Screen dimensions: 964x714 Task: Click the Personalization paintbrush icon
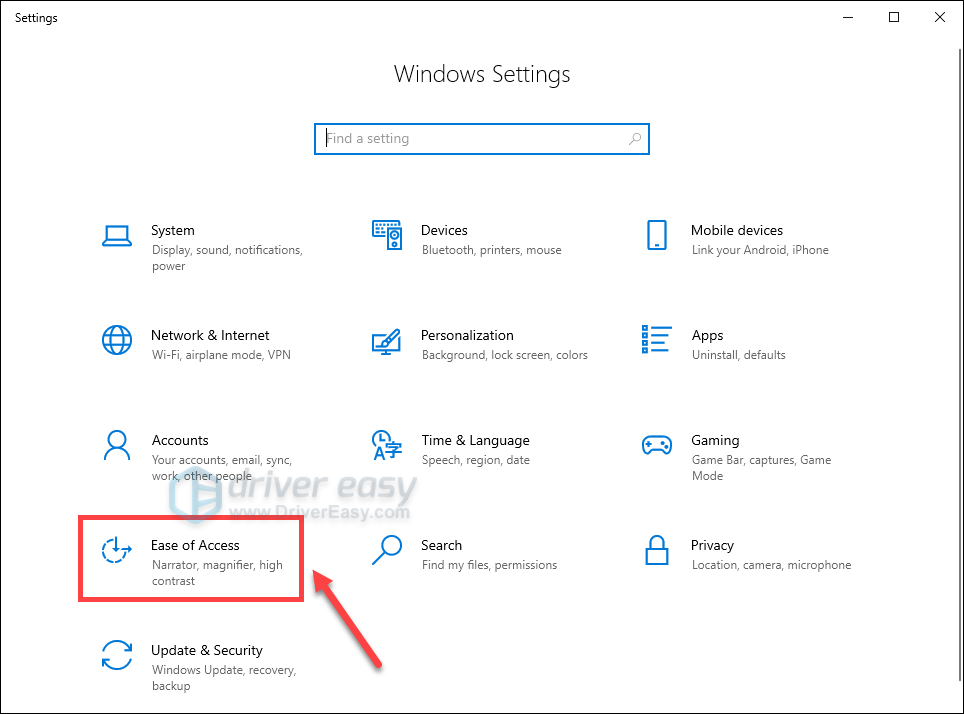click(386, 340)
